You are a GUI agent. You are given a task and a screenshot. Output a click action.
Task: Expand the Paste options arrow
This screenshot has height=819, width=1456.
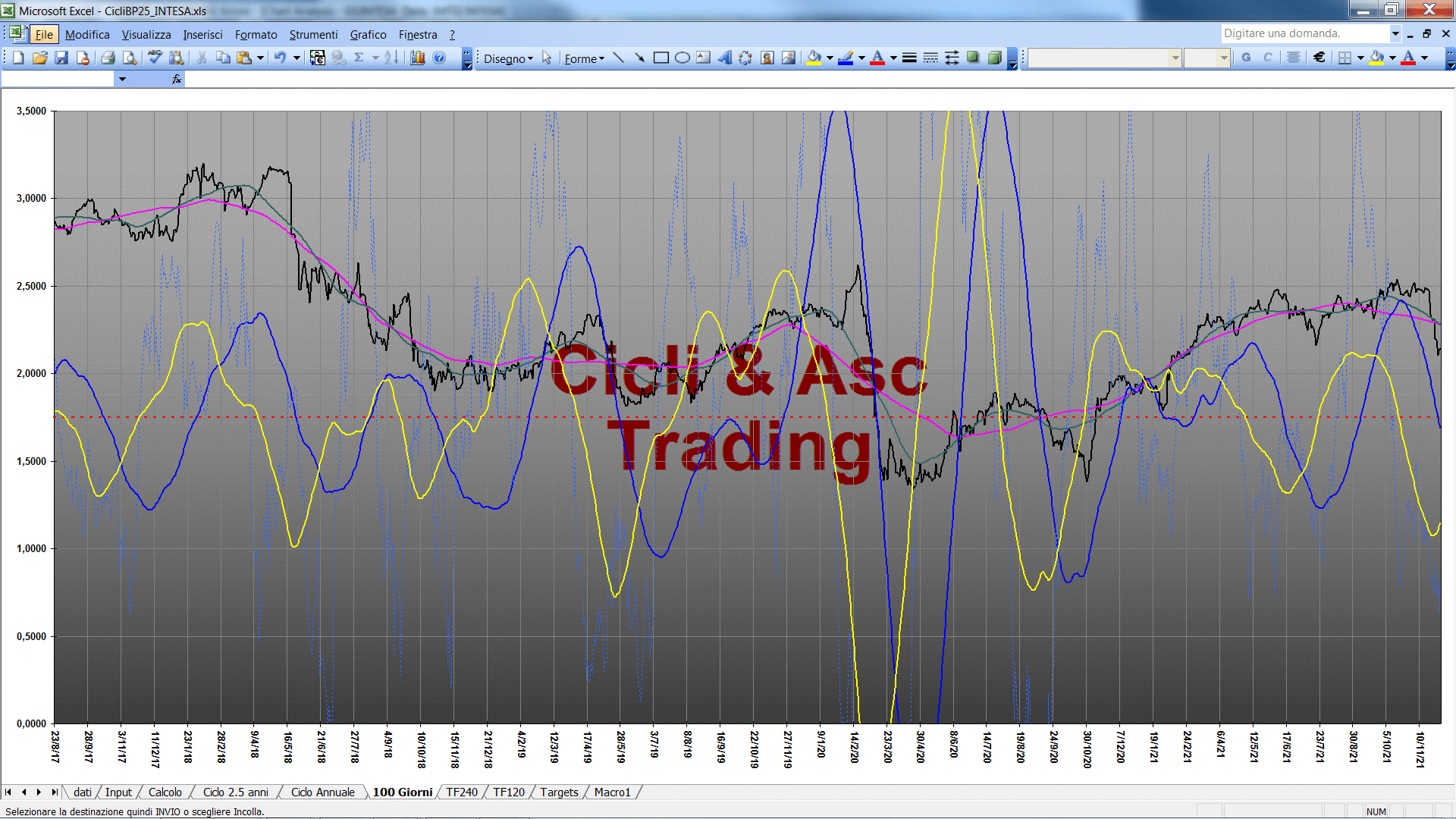[260, 58]
